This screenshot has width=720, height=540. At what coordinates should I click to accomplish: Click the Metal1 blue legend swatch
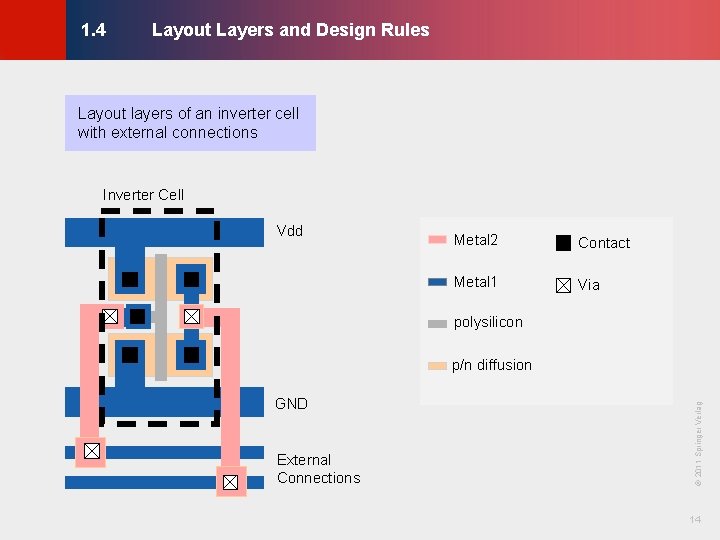(437, 282)
